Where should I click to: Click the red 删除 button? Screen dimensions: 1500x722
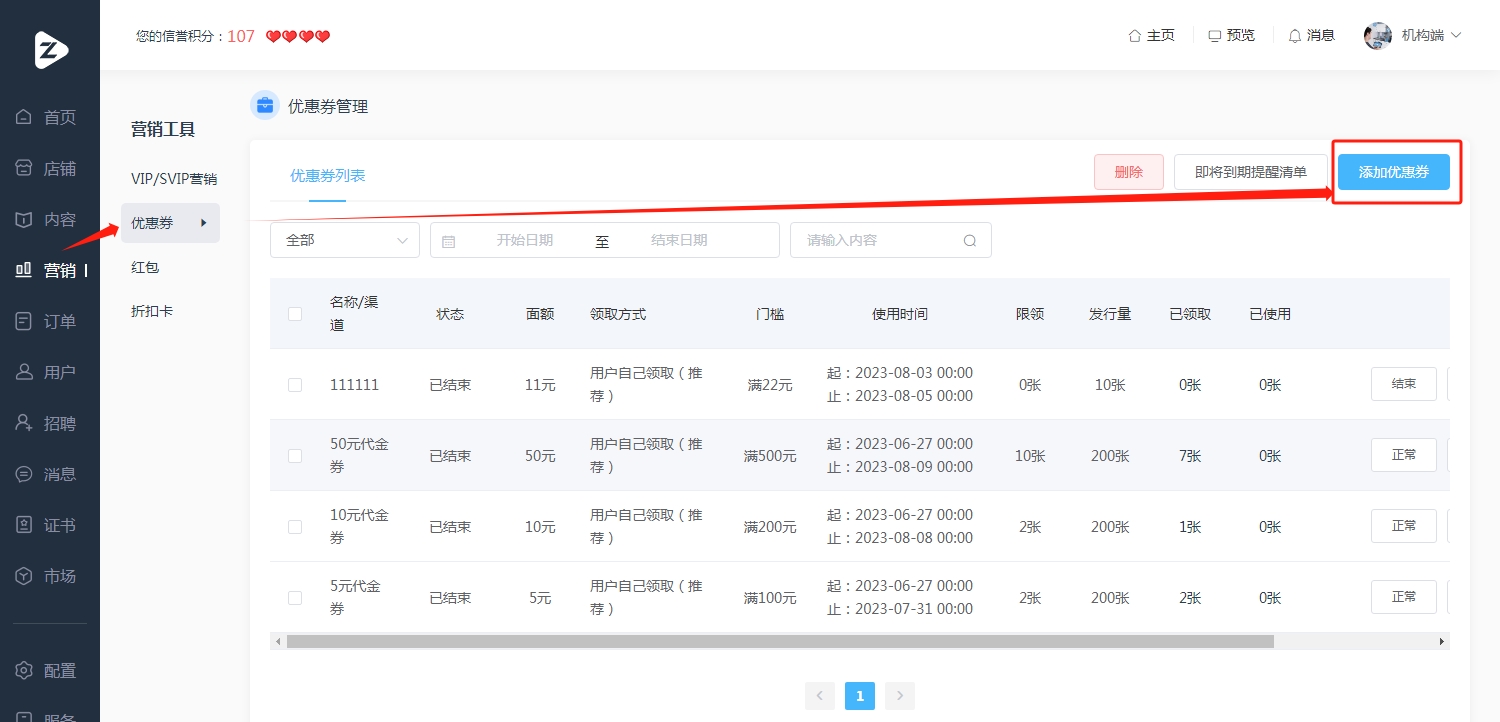click(1129, 172)
